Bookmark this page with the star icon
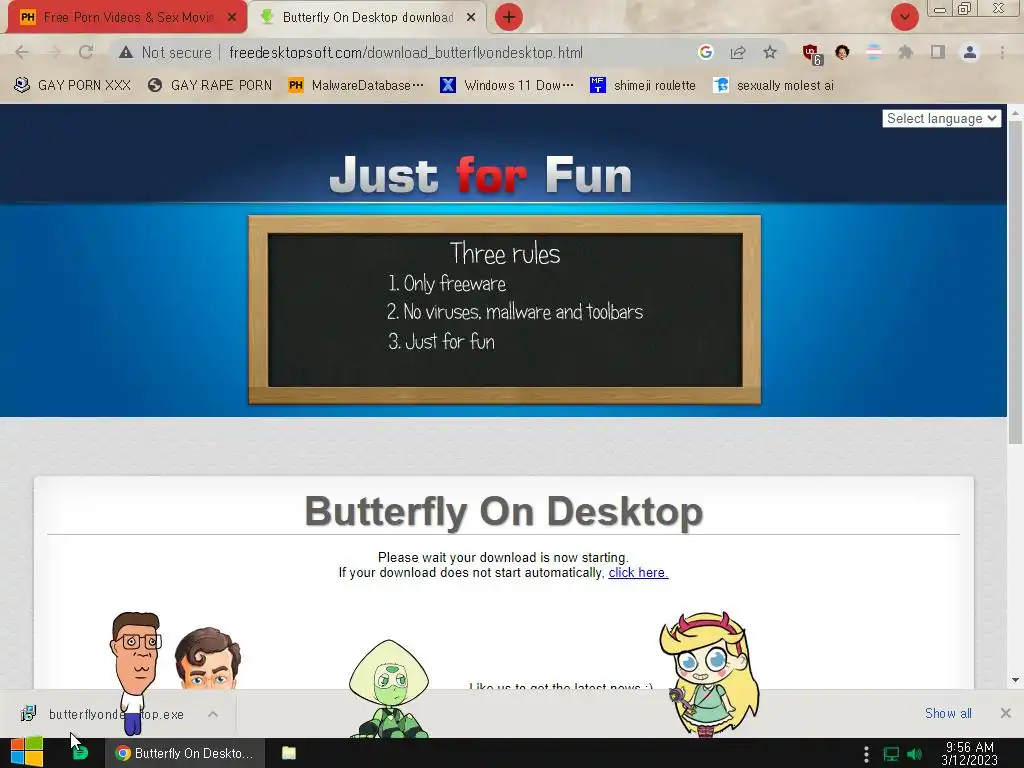The image size is (1024, 768). (x=770, y=52)
